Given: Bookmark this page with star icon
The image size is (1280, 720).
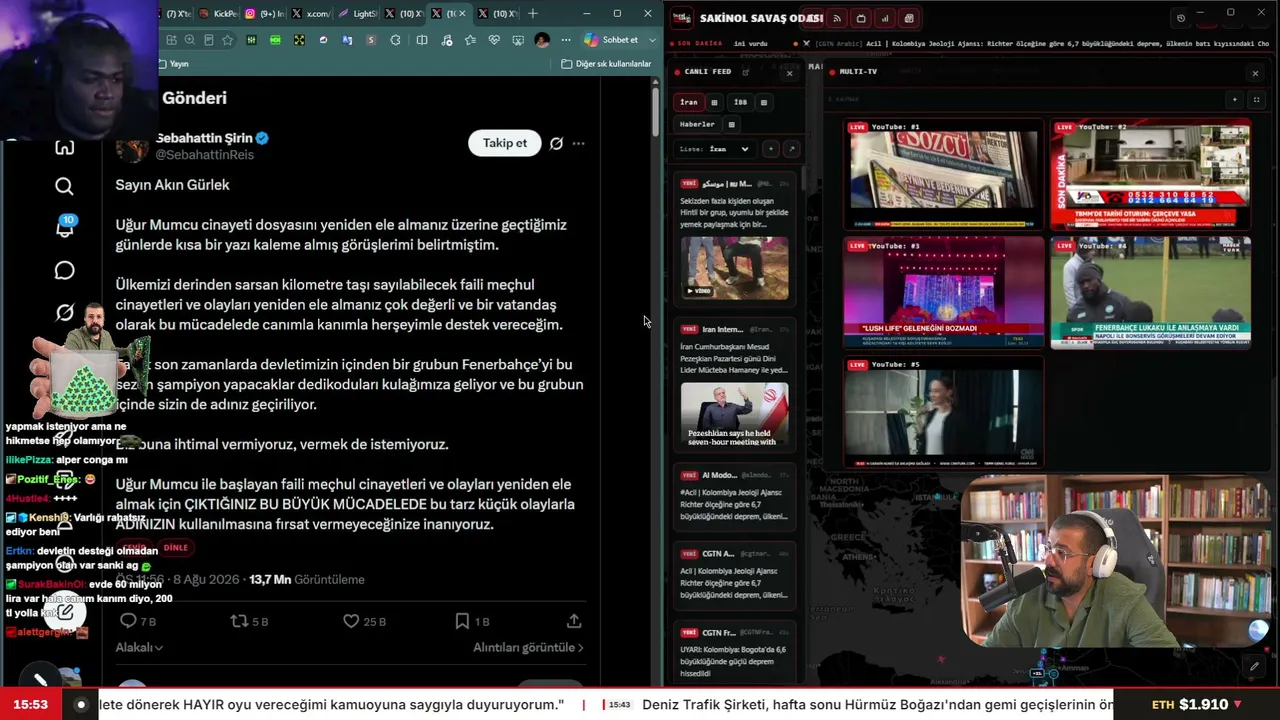Looking at the screenshot, I should coord(228,40).
